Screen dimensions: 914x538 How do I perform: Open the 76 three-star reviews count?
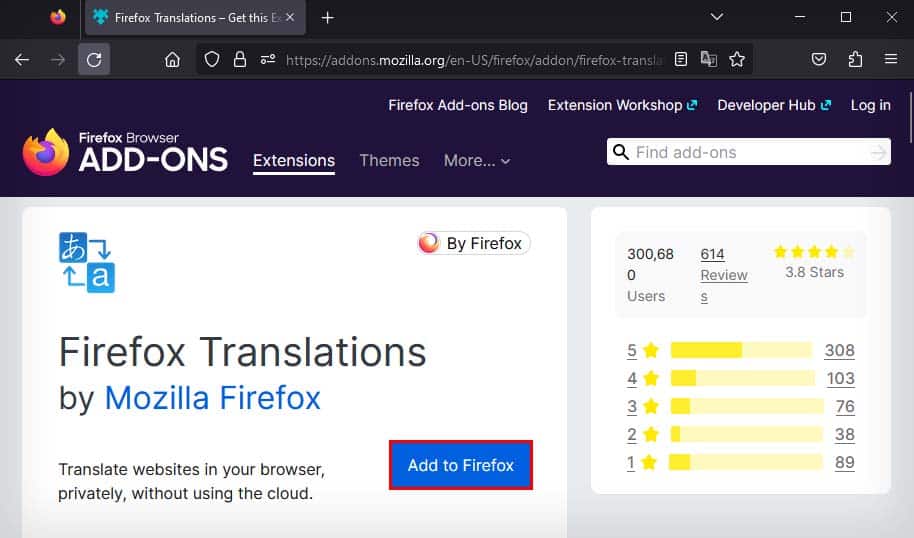point(845,406)
